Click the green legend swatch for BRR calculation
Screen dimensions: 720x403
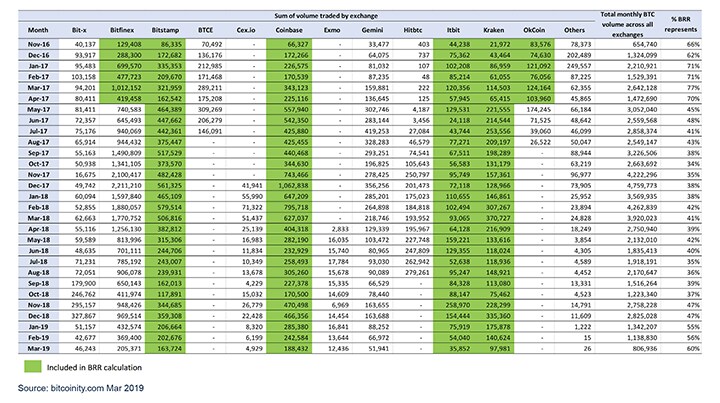coord(41,366)
